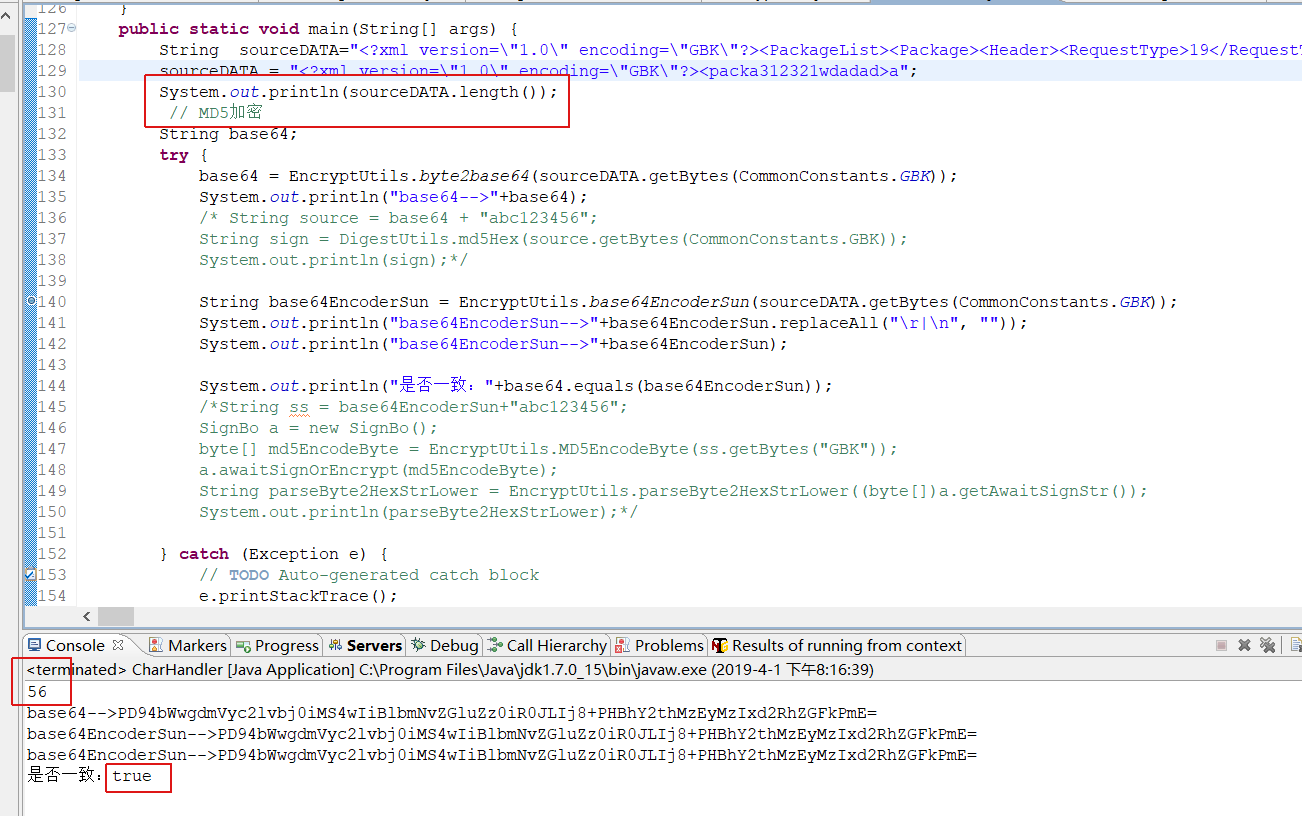Image resolution: width=1302 pixels, height=816 pixels.
Task: Click the Results of running from context tab icon
Action: 721,645
